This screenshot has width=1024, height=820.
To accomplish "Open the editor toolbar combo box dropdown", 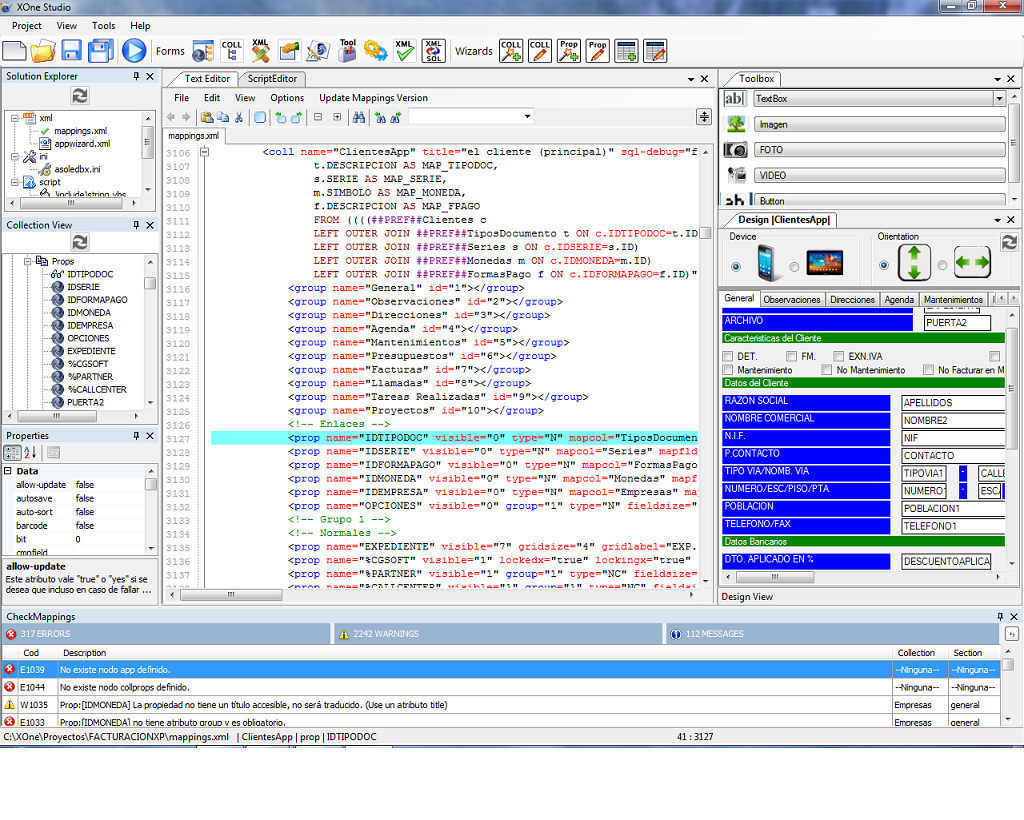I will (527, 117).
